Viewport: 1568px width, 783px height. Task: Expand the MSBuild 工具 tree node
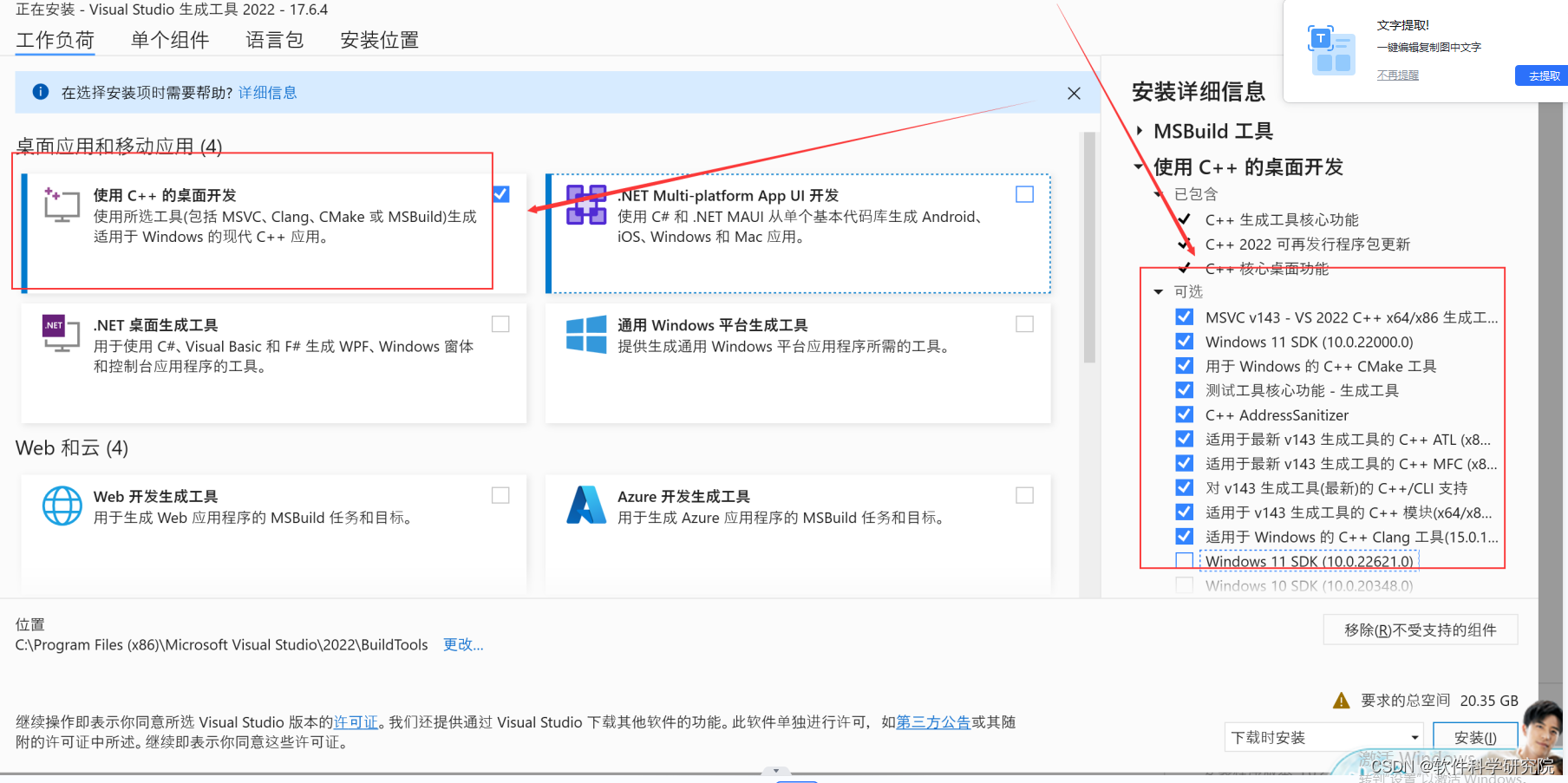pos(1140,131)
